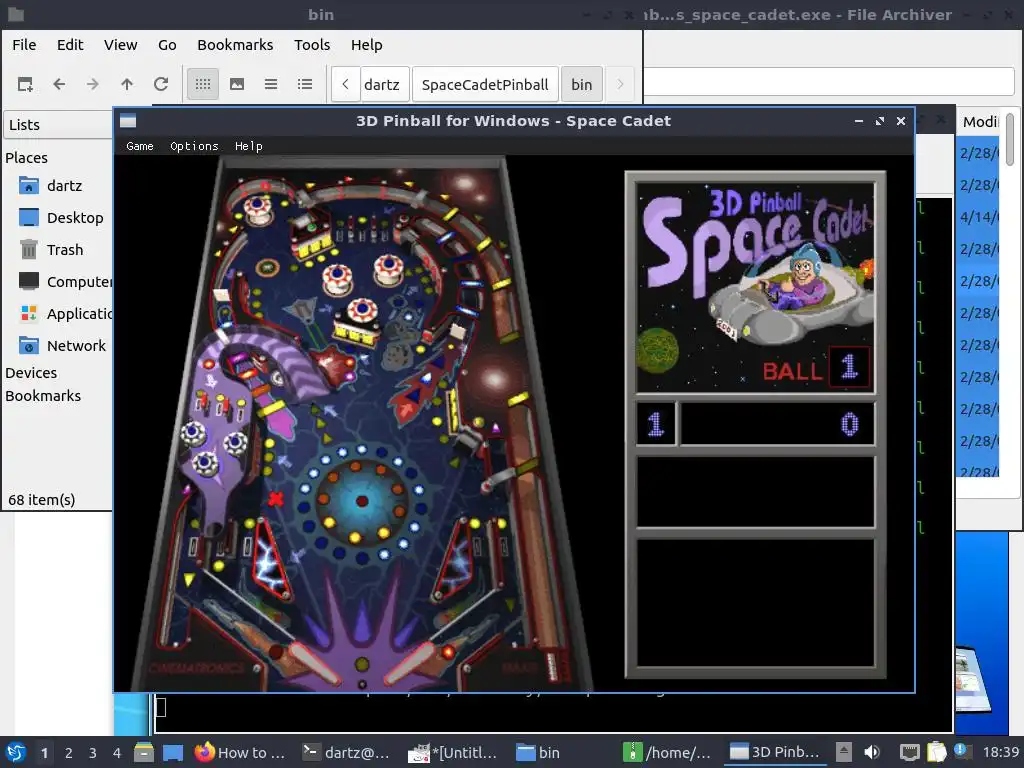The width and height of the screenshot is (1024, 768).
Task: Open the File menu in the file manager
Action: (24, 45)
